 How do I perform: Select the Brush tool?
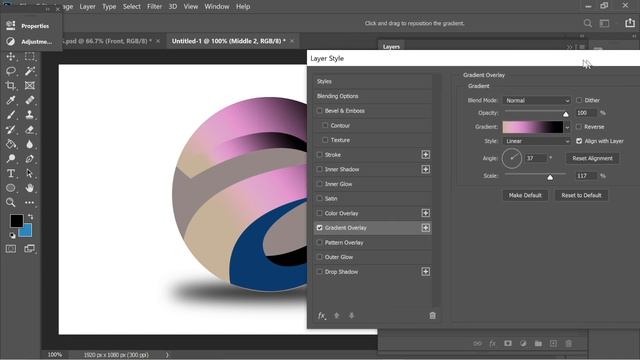[x=11, y=115]
